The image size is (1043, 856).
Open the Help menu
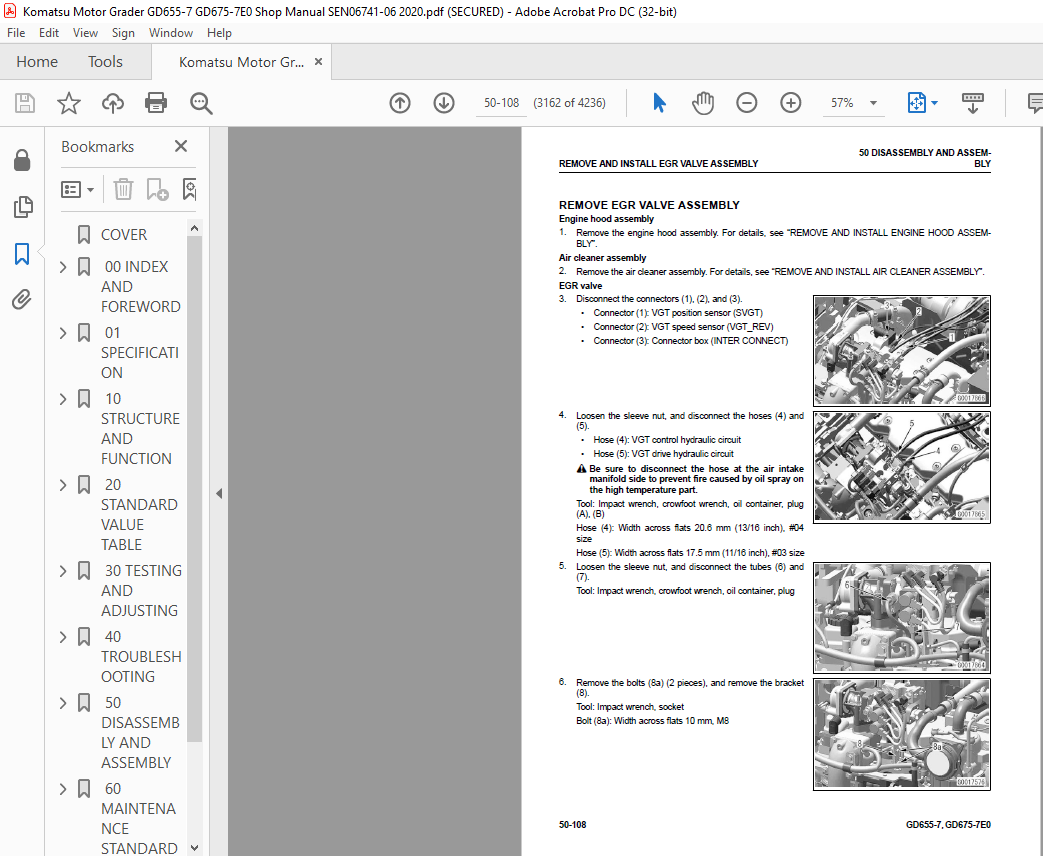pos(219,33)
